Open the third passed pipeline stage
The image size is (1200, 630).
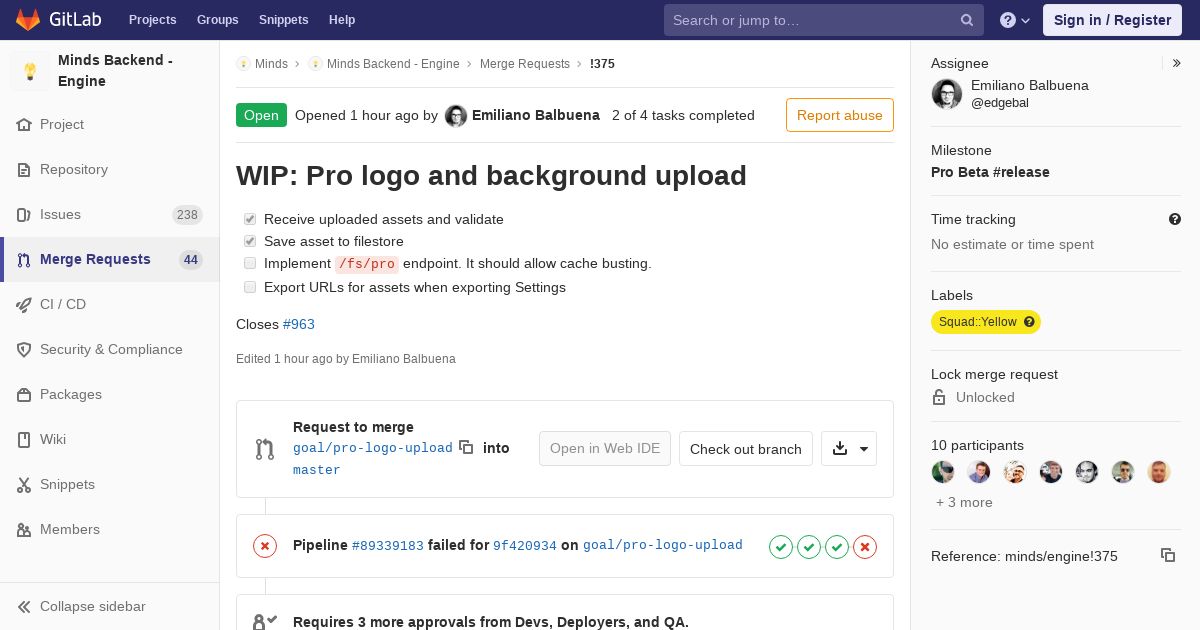(x=837, y=546)
